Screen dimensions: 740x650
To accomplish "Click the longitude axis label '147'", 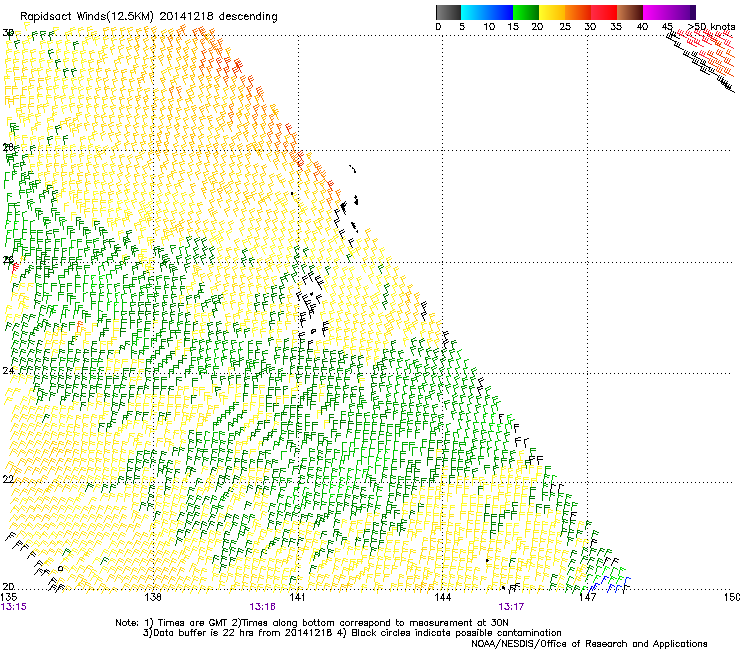I will pos(587,597).
